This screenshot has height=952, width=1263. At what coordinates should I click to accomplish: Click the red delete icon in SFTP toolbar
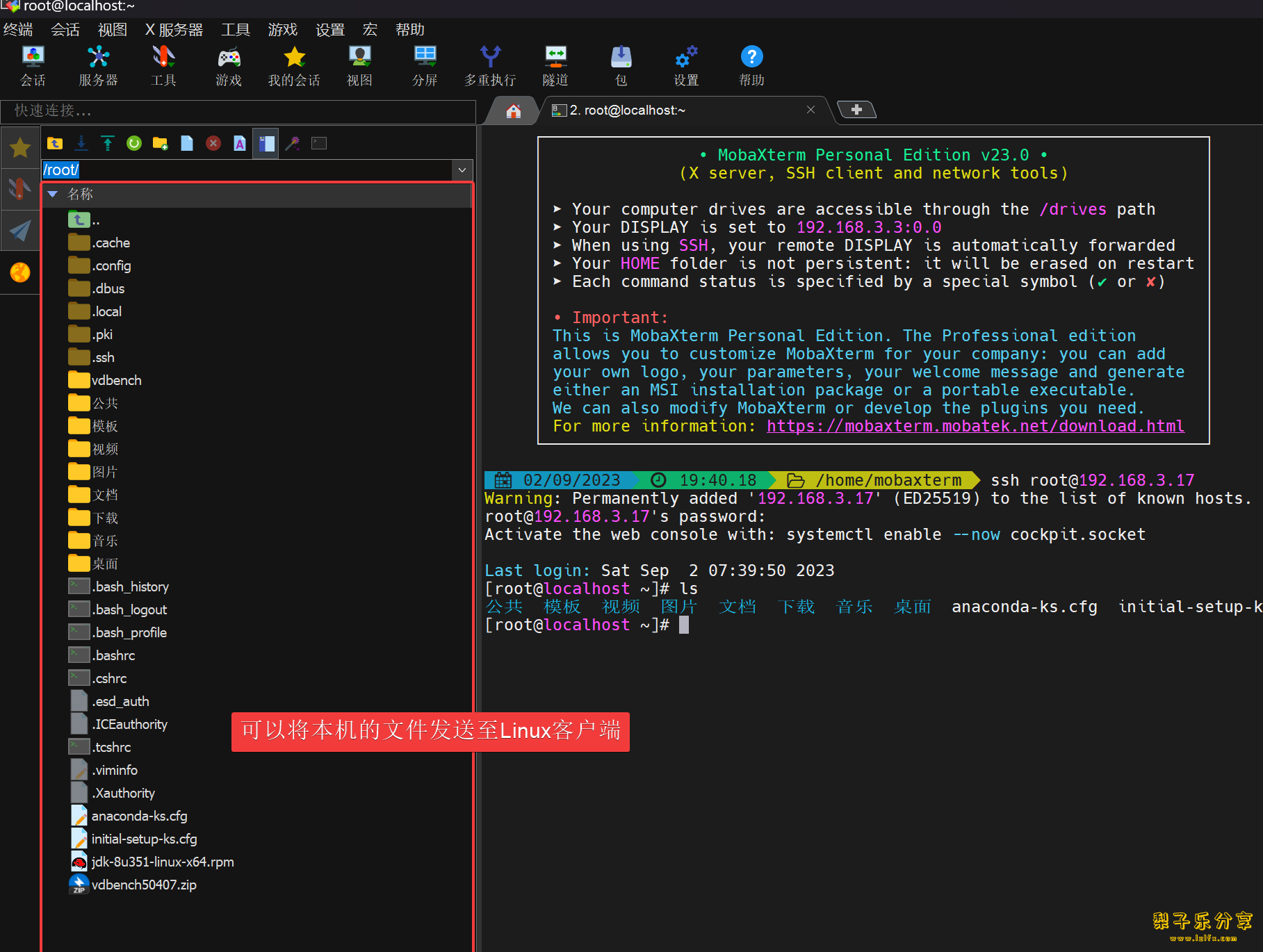point(213,143)
